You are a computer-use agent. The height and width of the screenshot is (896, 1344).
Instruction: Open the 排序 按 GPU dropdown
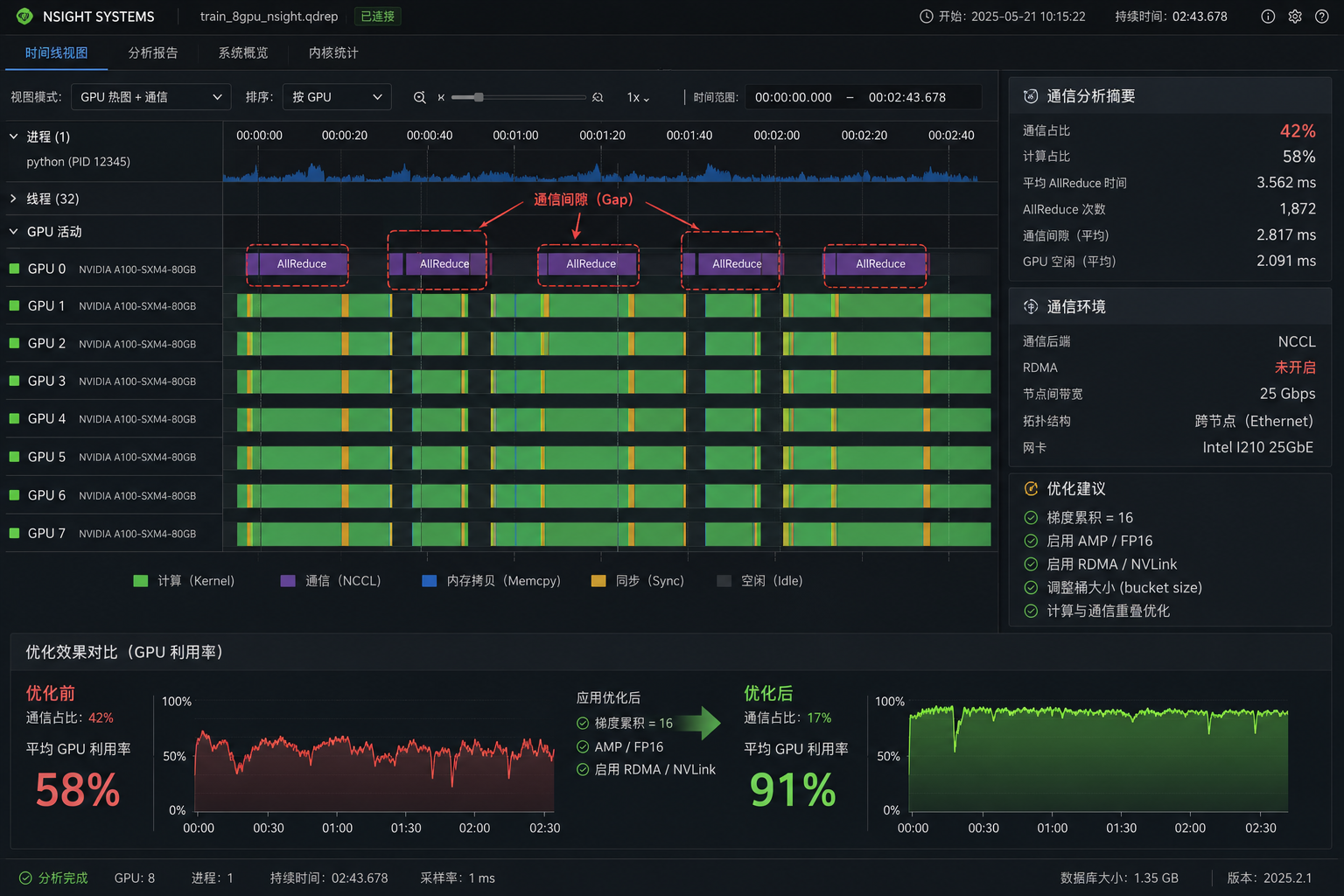(336, 97)
